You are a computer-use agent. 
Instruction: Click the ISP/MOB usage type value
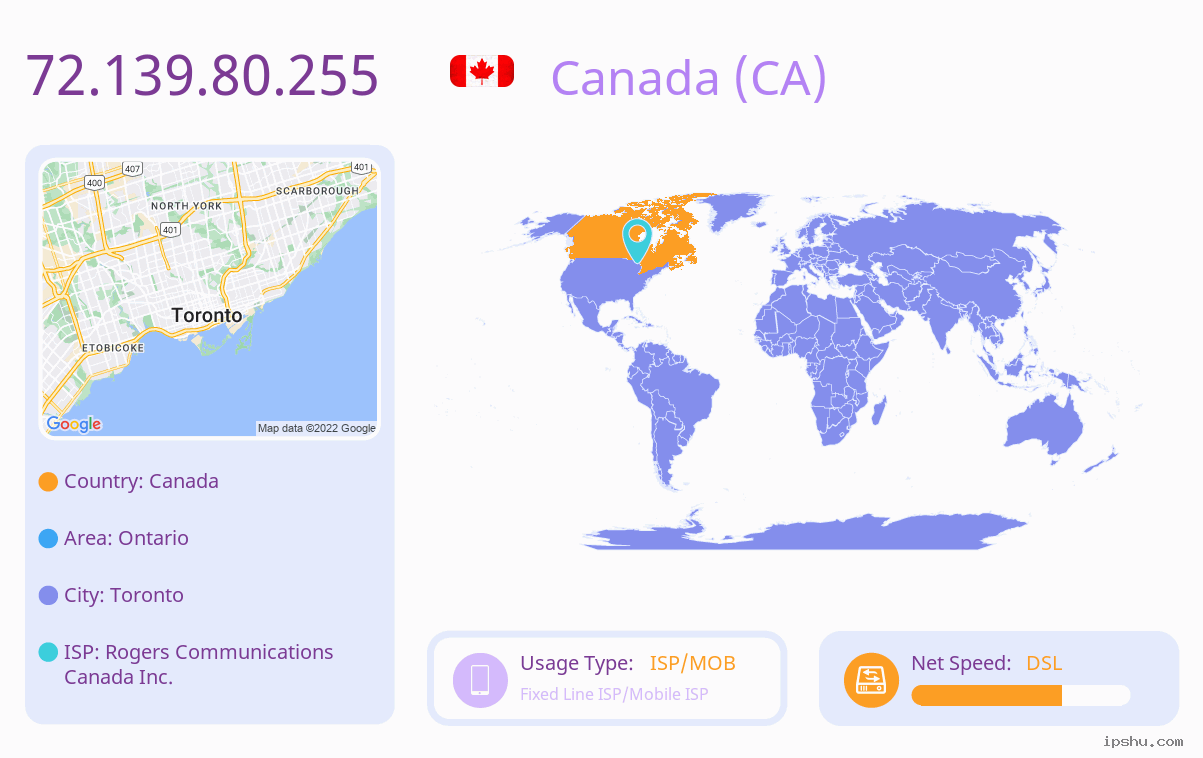pyautogui.click(x=693, y=663)
